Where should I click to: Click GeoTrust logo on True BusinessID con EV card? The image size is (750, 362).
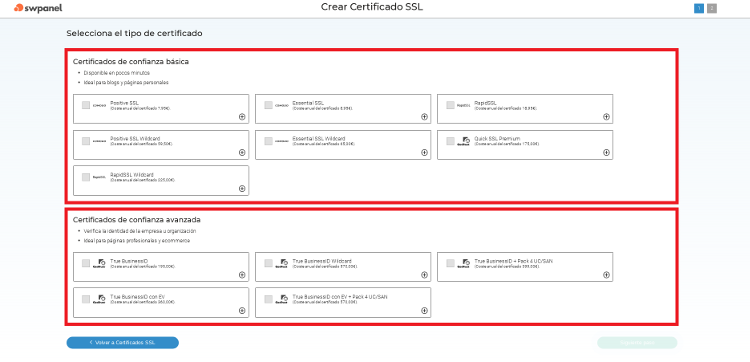pyautogui.click(x=99, y=299)
